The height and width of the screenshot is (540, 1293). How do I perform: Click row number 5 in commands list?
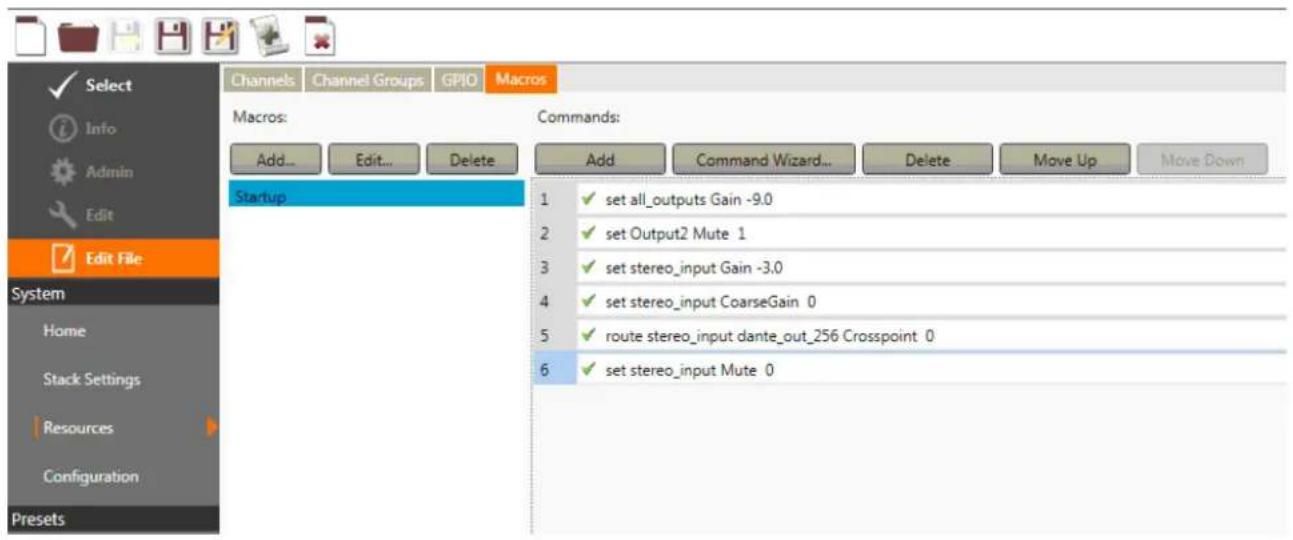point(555,336)
